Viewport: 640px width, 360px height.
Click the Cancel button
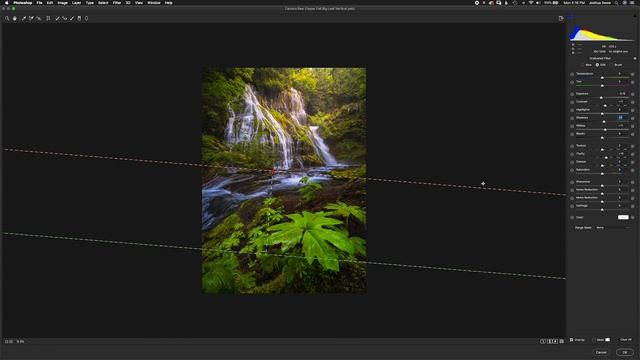601,352
